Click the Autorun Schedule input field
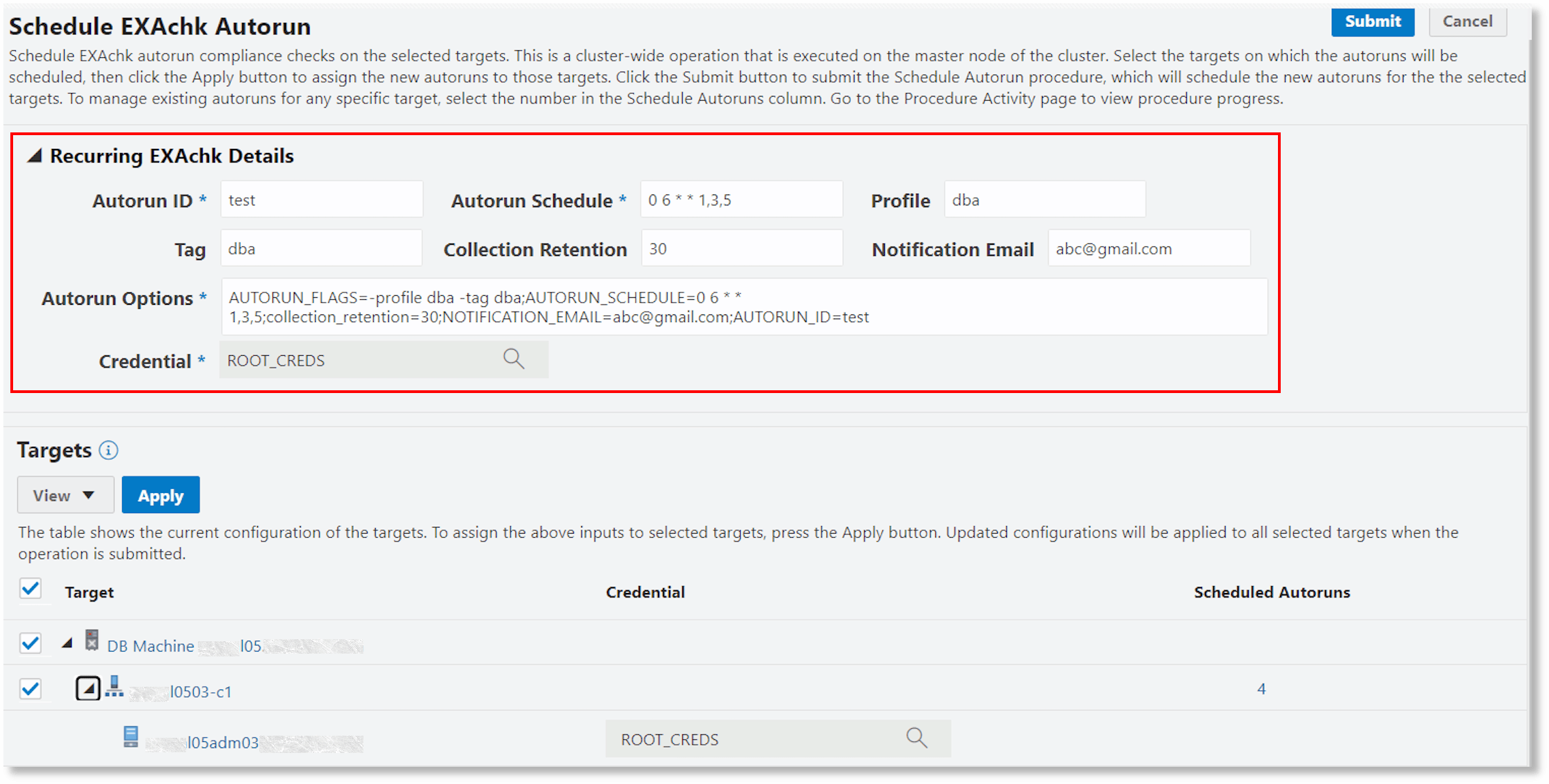This screenshot has width=1549, height=784. [741, 200]
